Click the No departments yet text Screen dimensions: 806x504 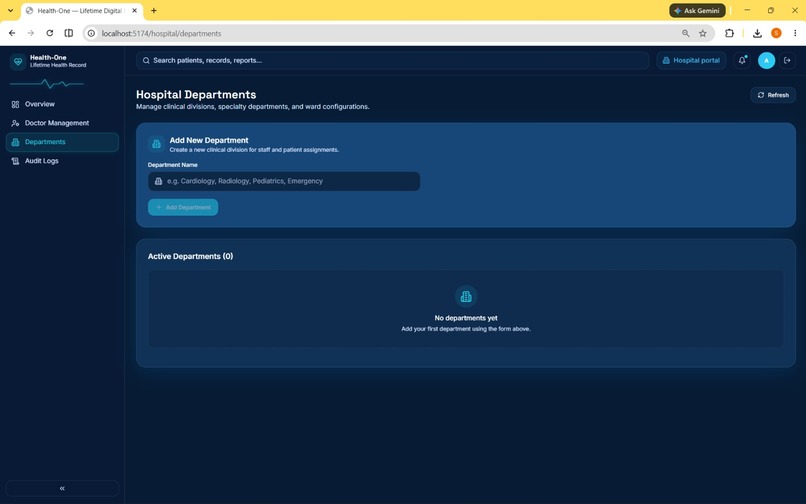(x=466, y=318)
